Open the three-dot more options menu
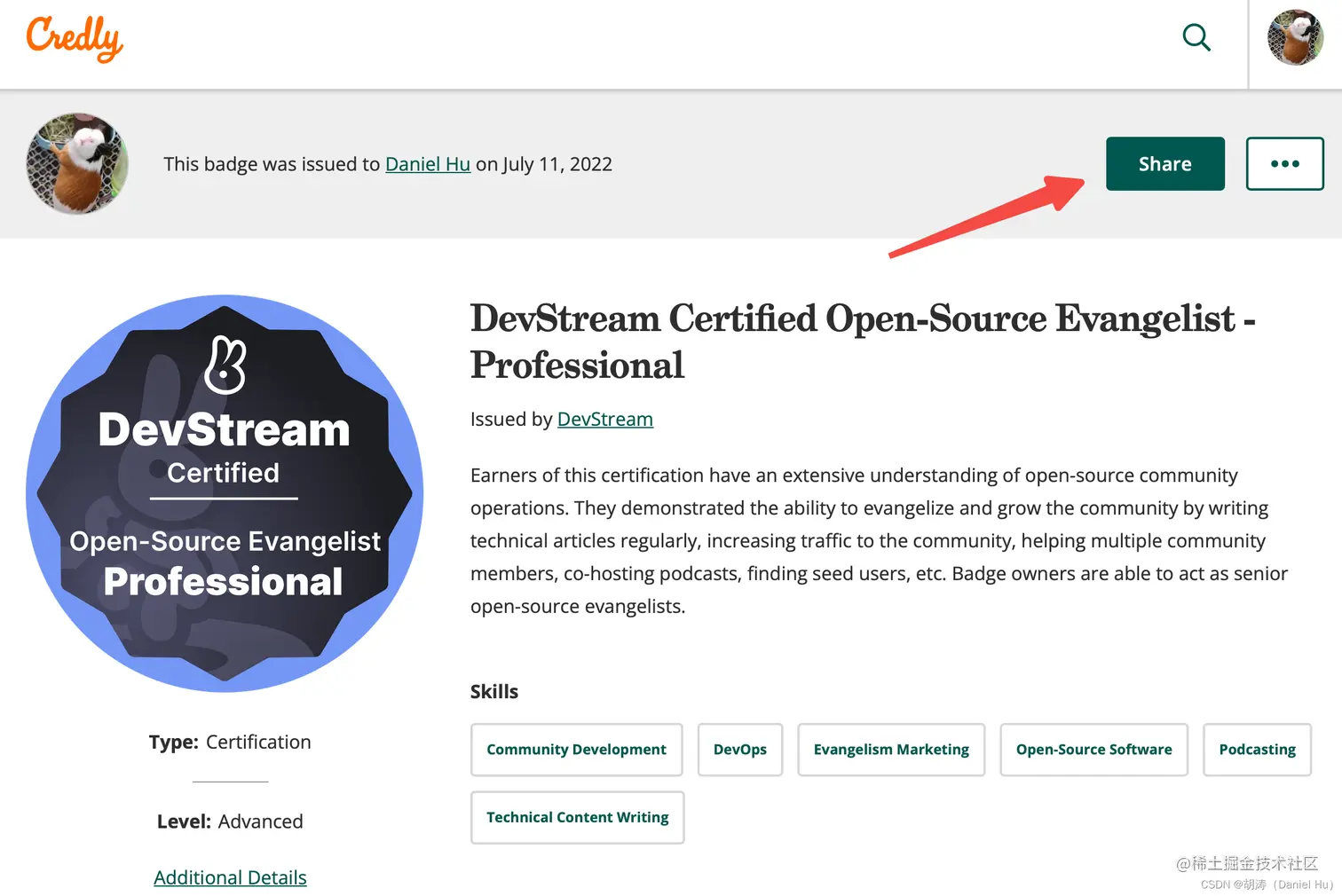1342x896 pixels. [x=1285, y=163]
